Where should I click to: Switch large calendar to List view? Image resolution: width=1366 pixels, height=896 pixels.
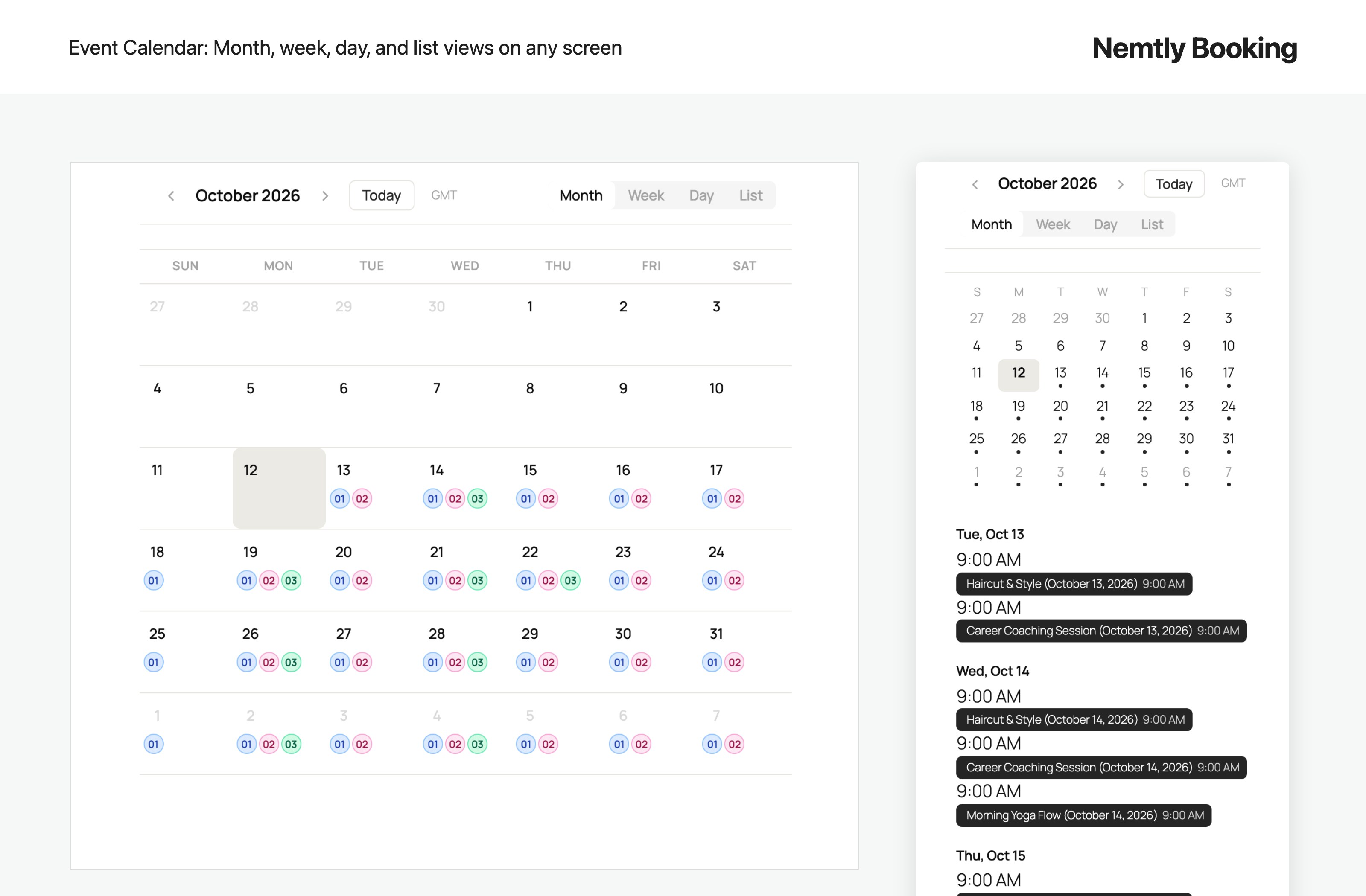point(751,195)
